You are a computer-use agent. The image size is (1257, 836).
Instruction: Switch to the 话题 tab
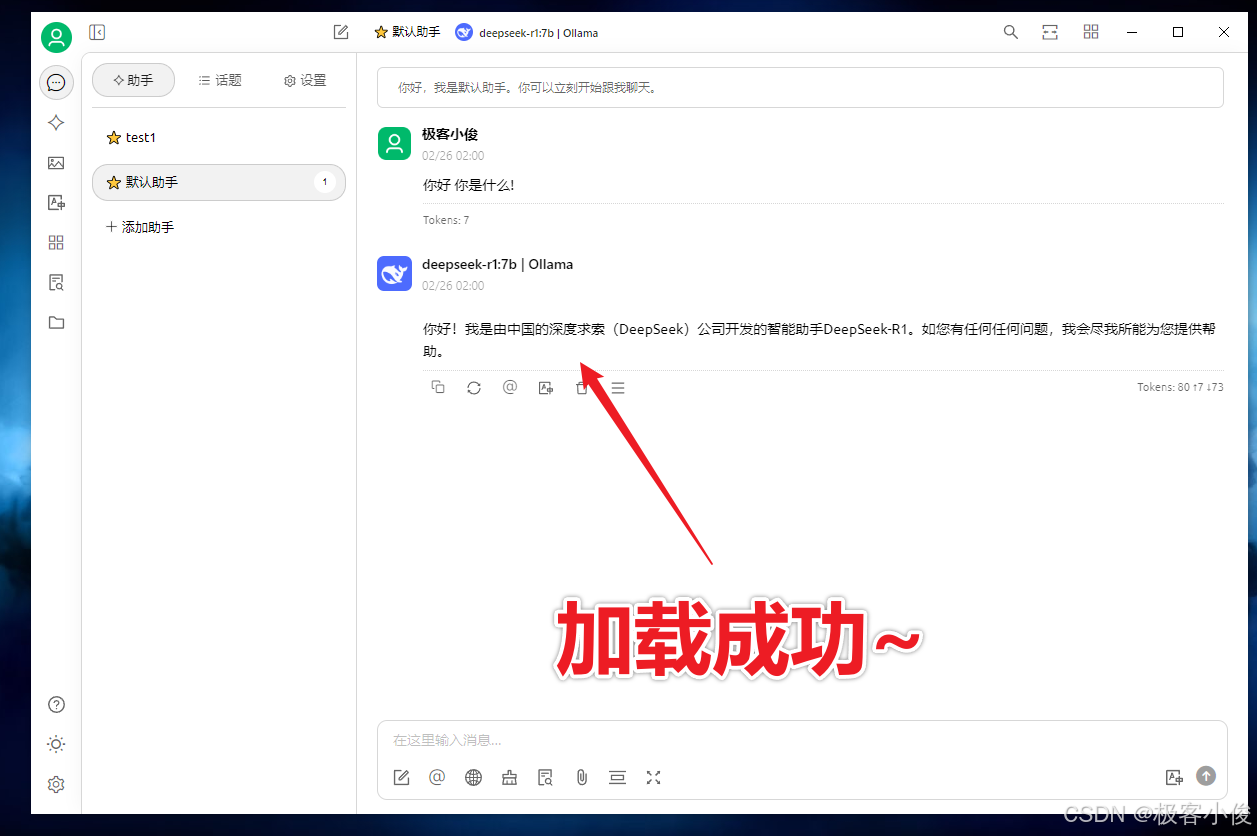click(x=220, y=80)
